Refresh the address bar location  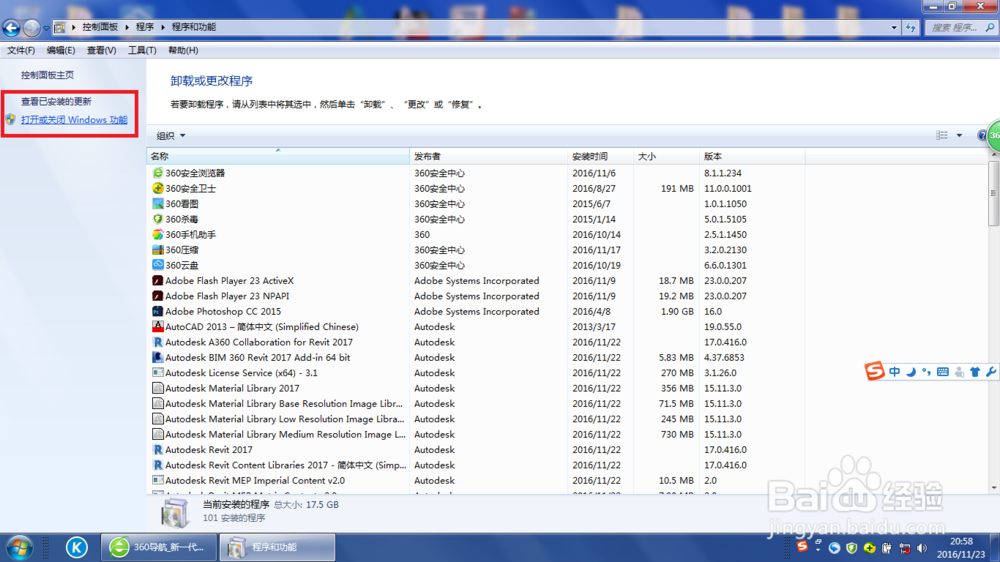click(910, 27)
